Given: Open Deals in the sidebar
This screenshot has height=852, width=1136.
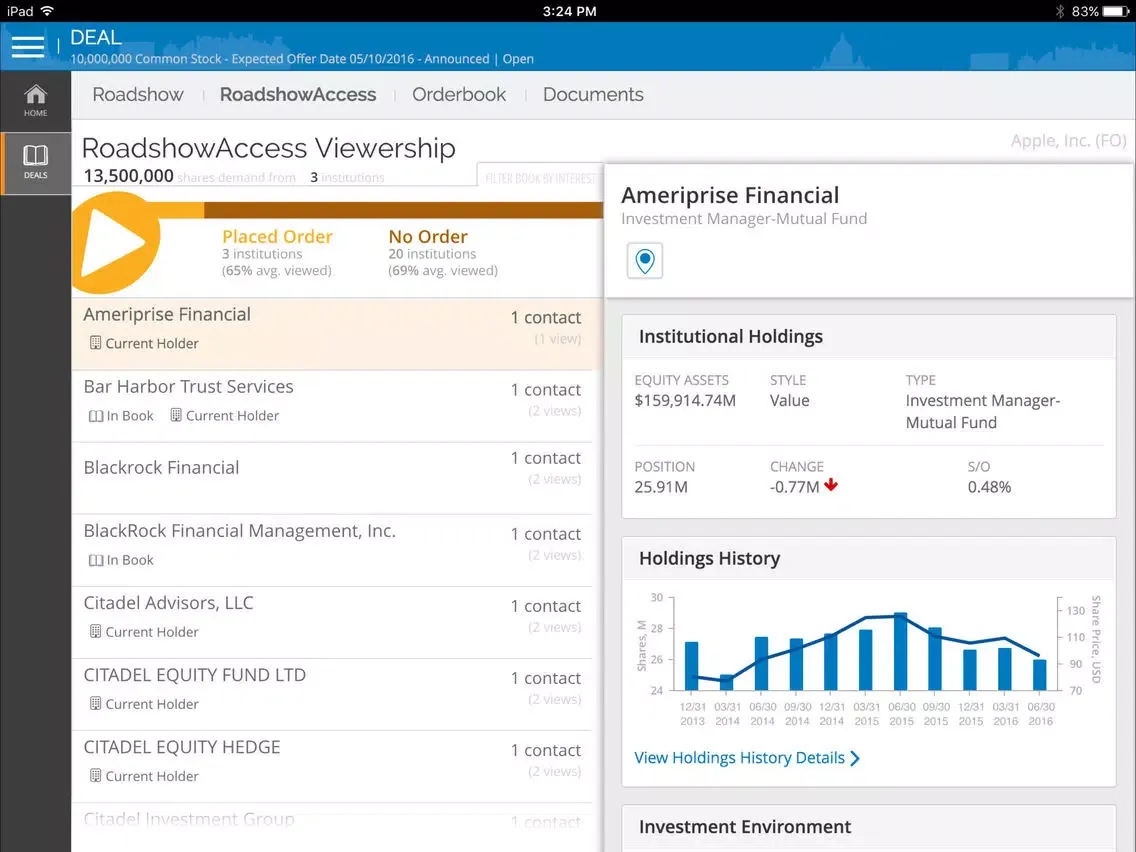Looking at the screenshot, I should tap(36, 162).
